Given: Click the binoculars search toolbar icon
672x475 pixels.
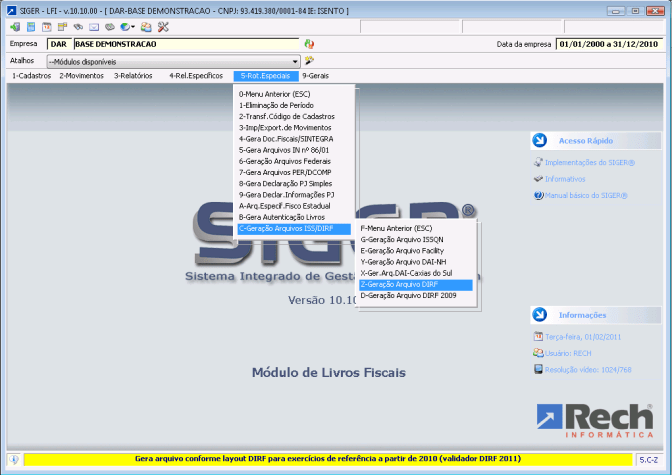Looking at the screenshot, I should pyautogui.click(x=78, y=27).
